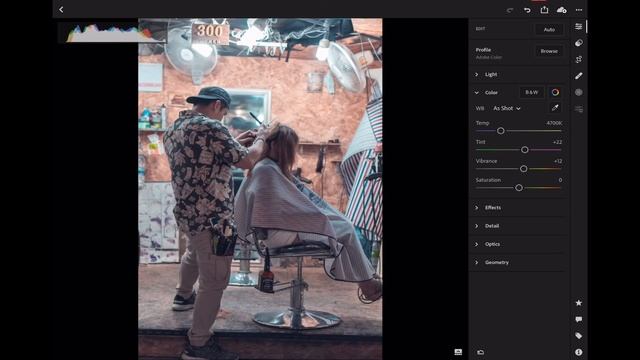This screenshot has height=360, width=640.
Task: Open the star rating icon
Action: pyautogui.click(x=579, y=303)
